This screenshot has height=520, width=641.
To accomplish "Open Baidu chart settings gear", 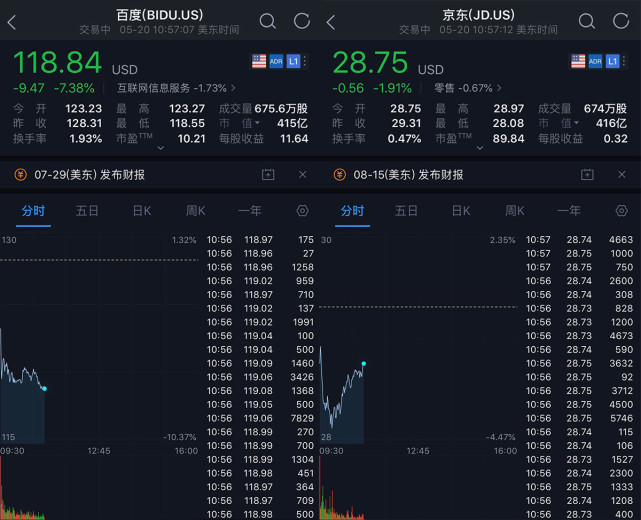I will [x=303, y=211].
